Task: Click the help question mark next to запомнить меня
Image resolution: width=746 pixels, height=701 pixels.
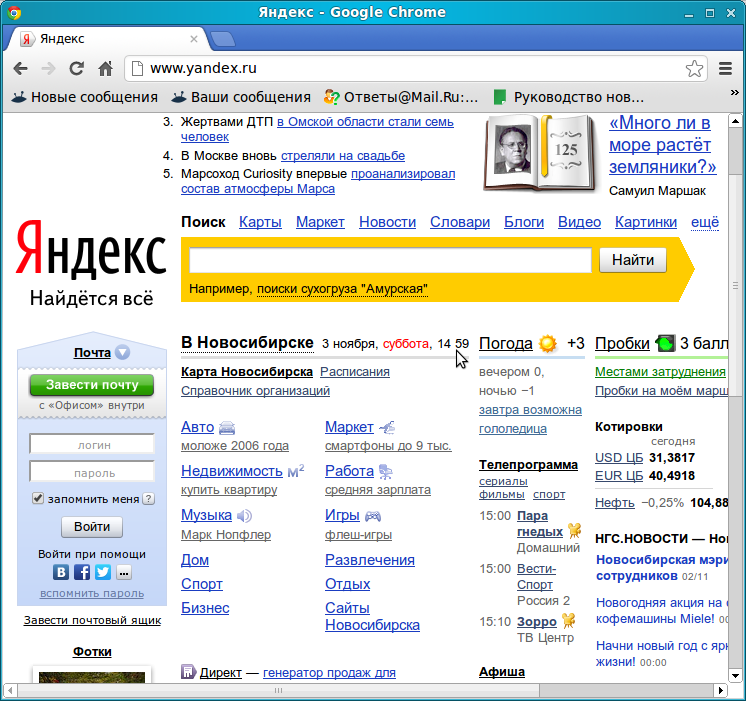Action: pos(149,498)
